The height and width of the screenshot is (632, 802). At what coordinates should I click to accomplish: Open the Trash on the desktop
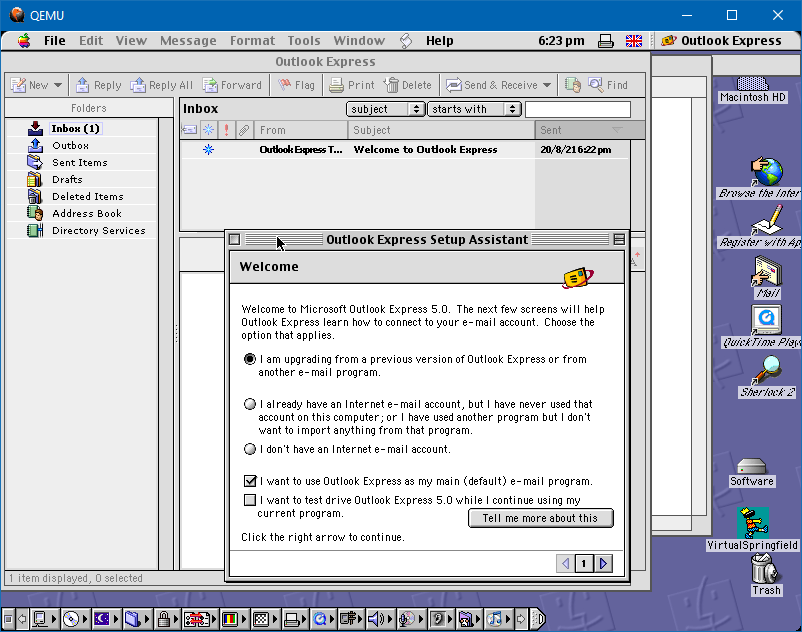pos(765,571)
